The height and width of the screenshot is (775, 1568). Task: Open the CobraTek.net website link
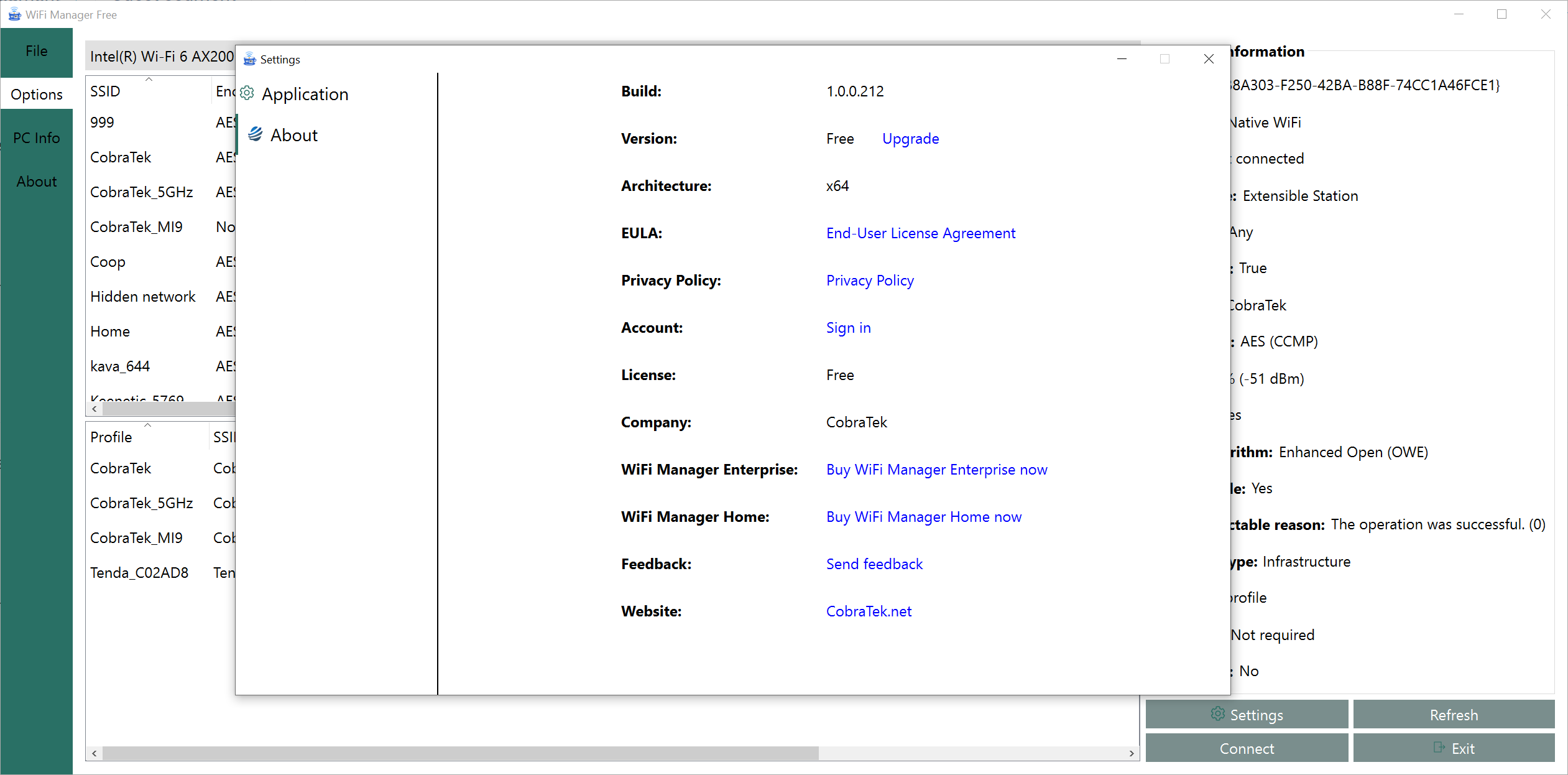869,611
